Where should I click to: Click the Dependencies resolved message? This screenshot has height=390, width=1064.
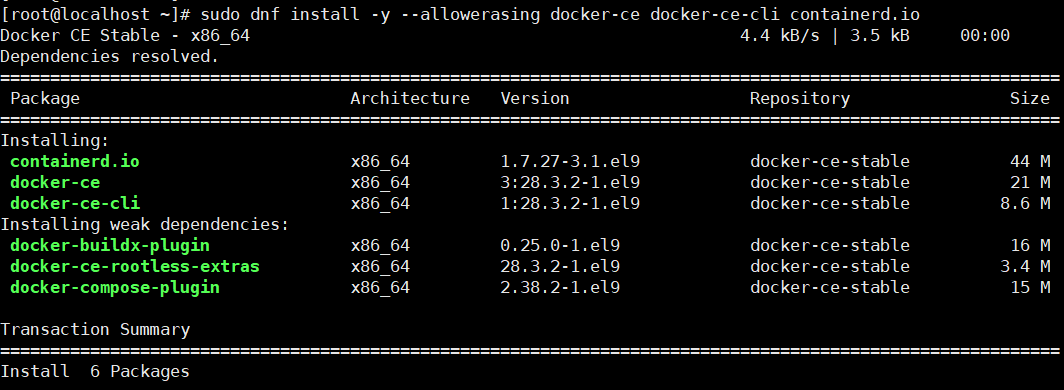(x=110, y=56)
